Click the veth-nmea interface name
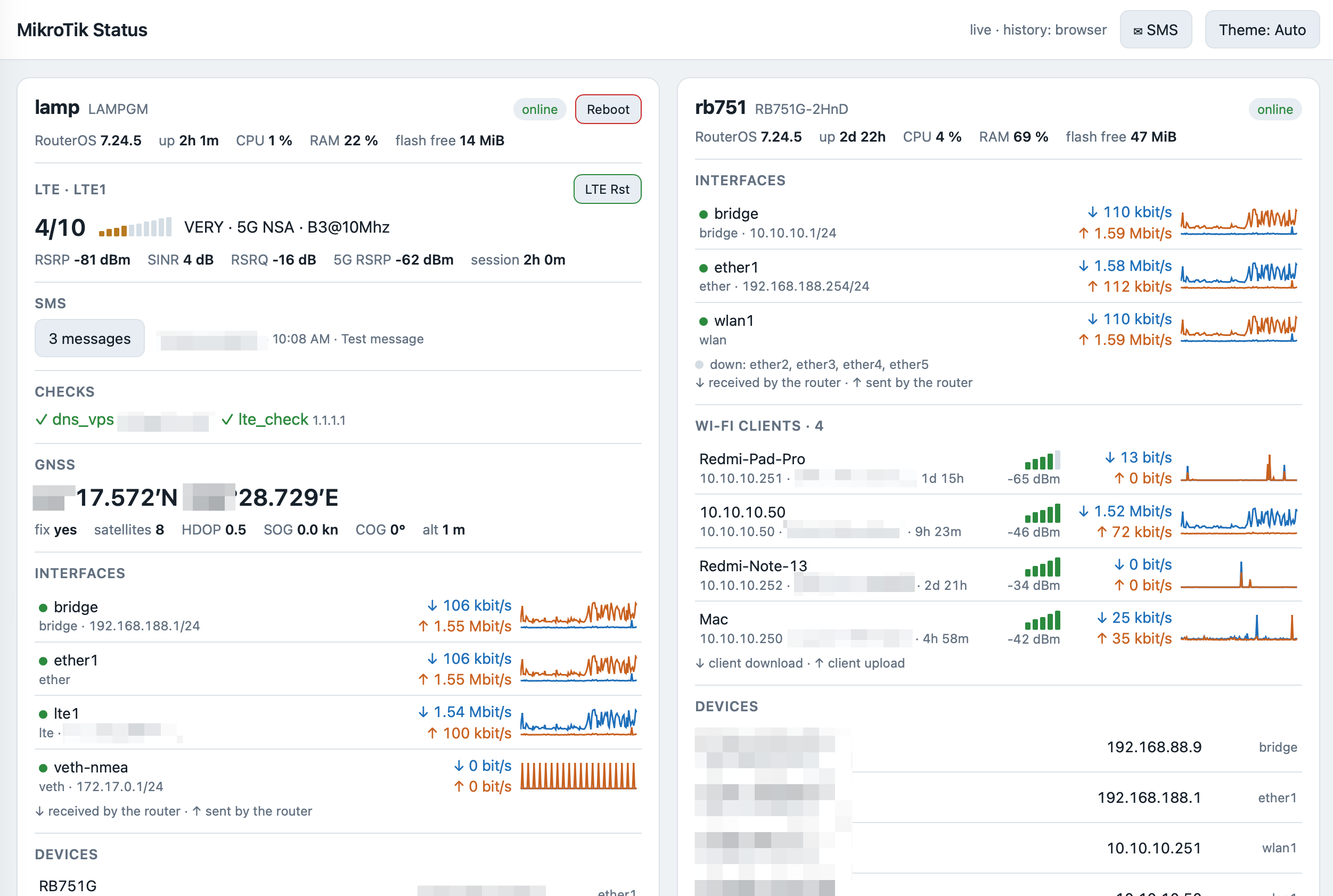Screen dimensions: 1333x896 coord(91,767)
